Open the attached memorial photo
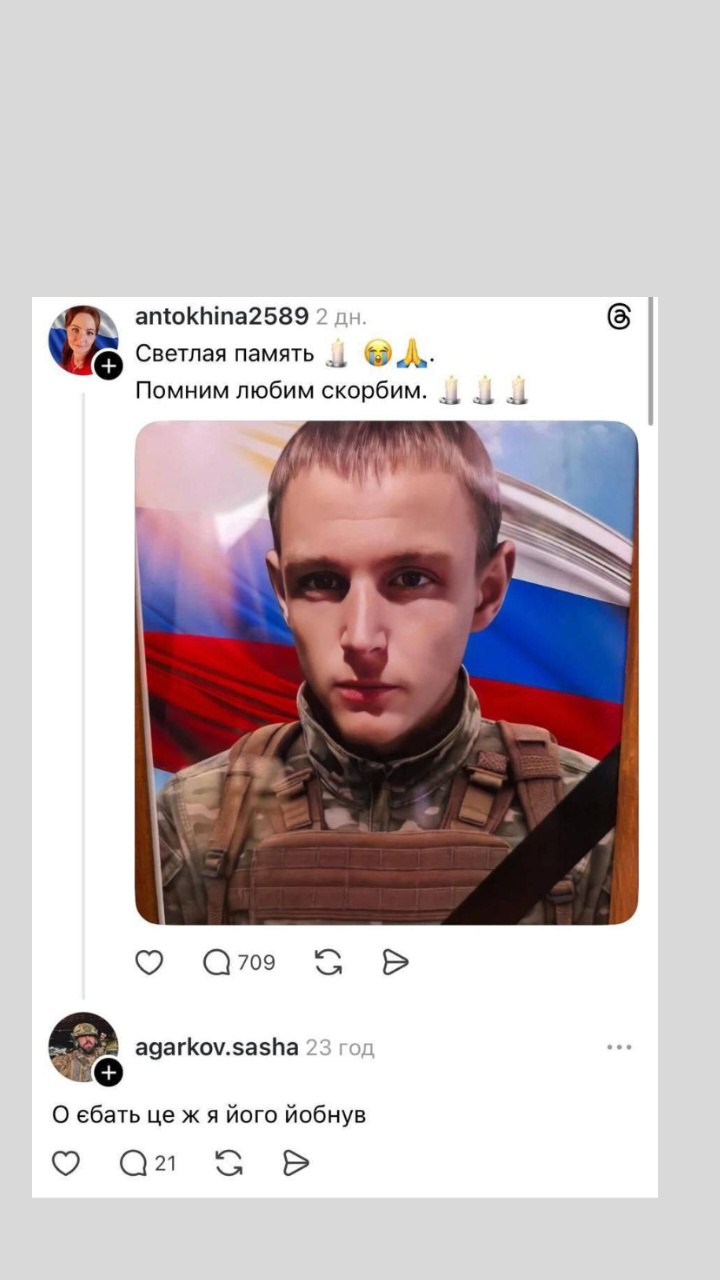The image size is (720, 1280). click(386, 672)
